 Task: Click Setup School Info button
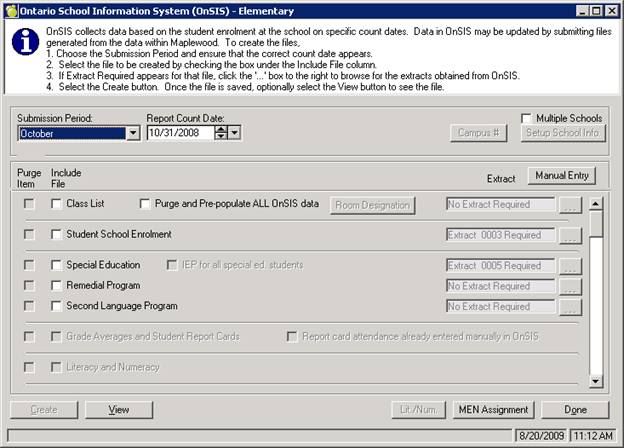(563, 133)
